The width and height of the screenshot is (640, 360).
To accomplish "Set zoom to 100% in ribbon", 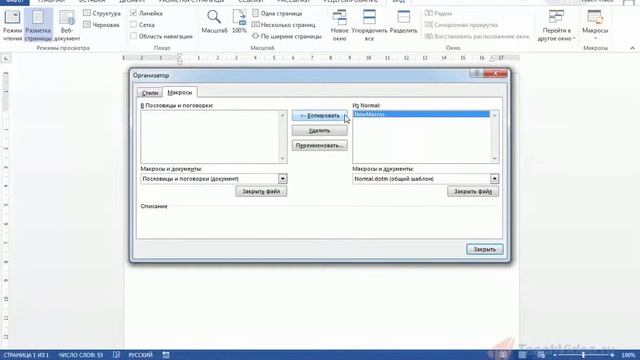I will click(x=239, y=22).
